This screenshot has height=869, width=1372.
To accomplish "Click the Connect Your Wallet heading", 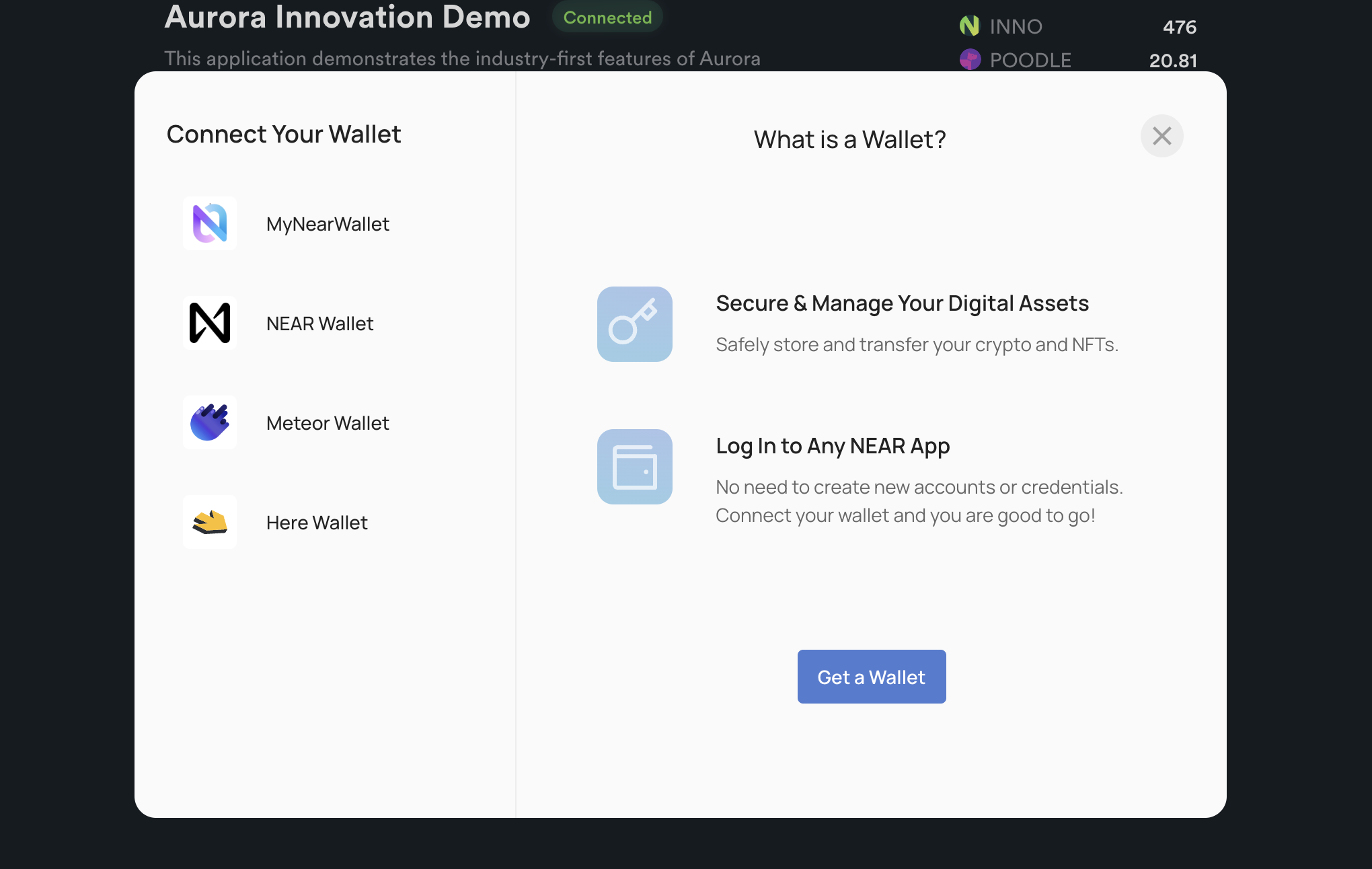I will [284, 135].
